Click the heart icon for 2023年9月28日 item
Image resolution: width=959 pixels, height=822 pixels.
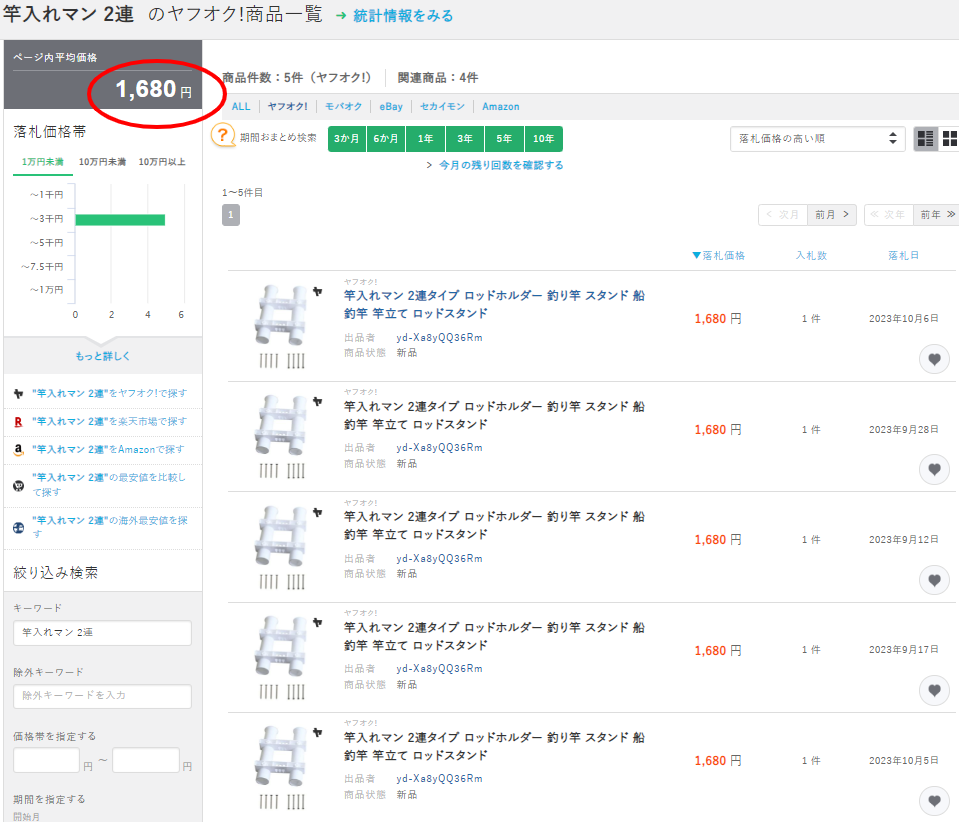click(934, 469)
